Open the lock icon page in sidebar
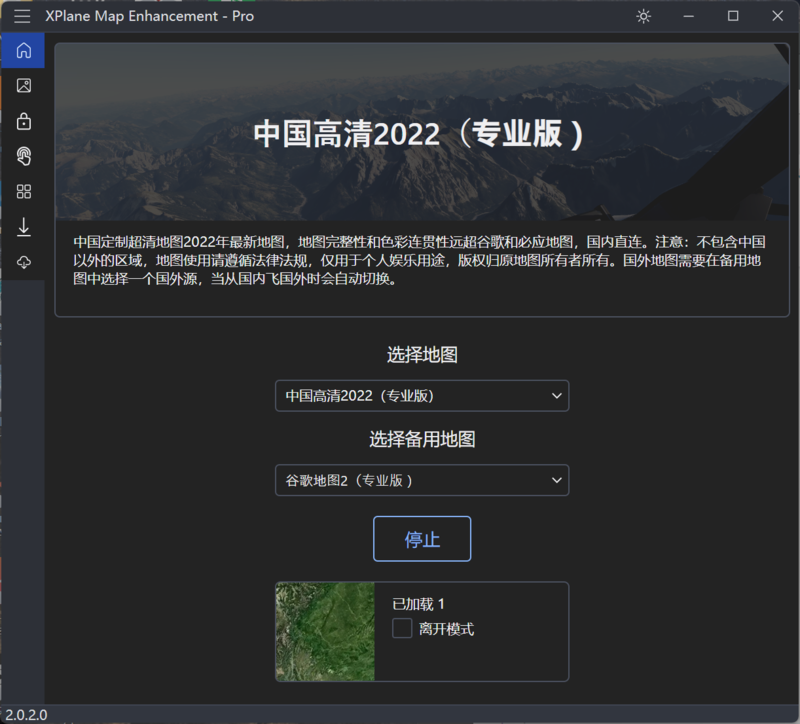This screenshot has height=724, width=800. 23,121
